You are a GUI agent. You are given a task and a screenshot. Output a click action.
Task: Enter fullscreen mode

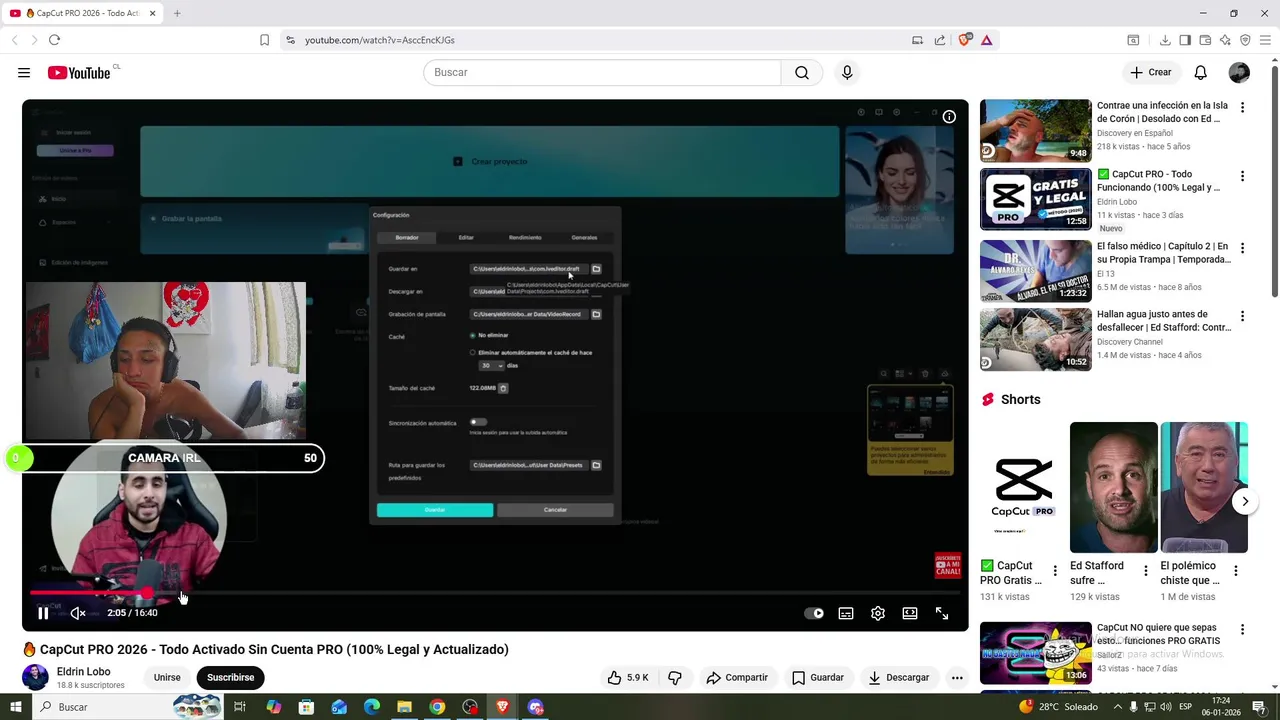[942, 613]
